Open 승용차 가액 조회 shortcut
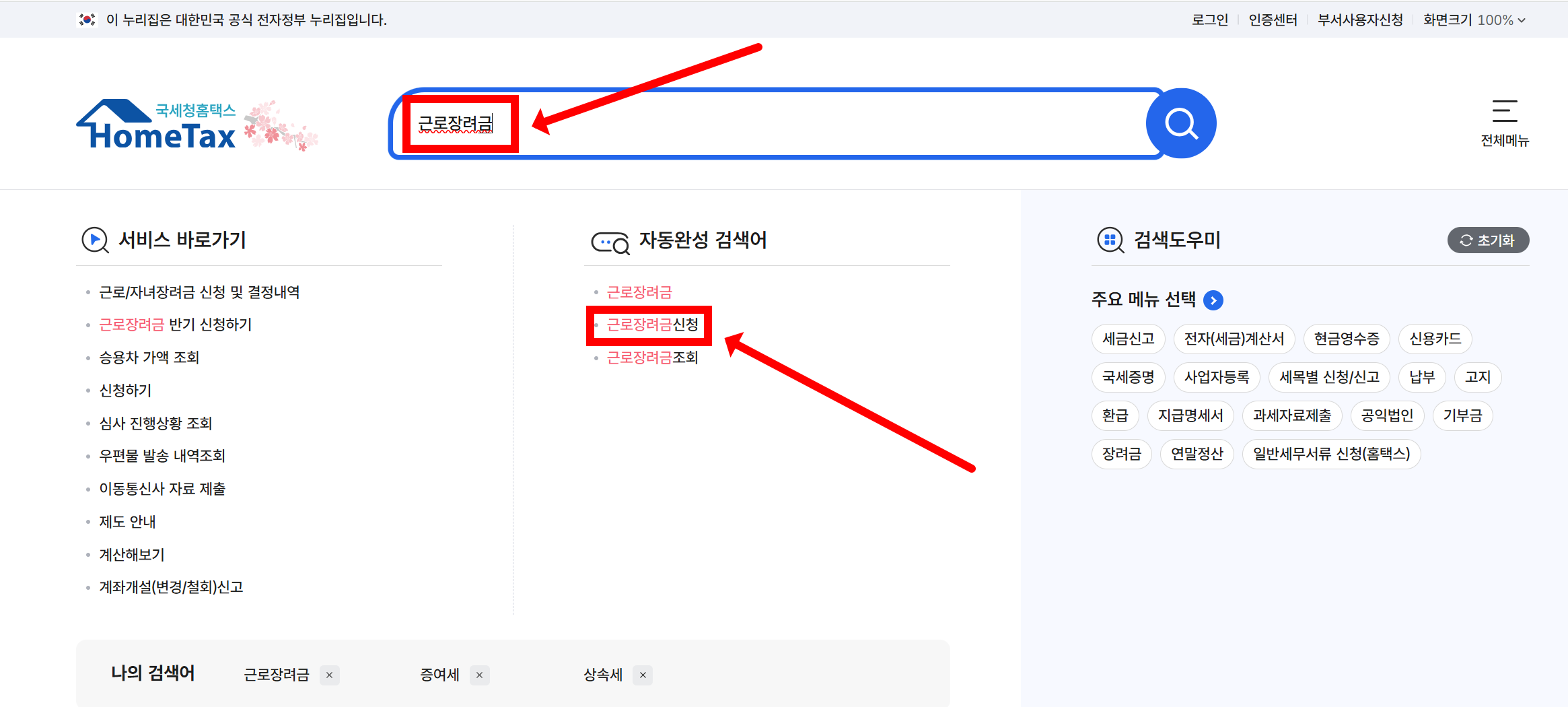Screen dimensions: 1568x707 pos(149,358)
